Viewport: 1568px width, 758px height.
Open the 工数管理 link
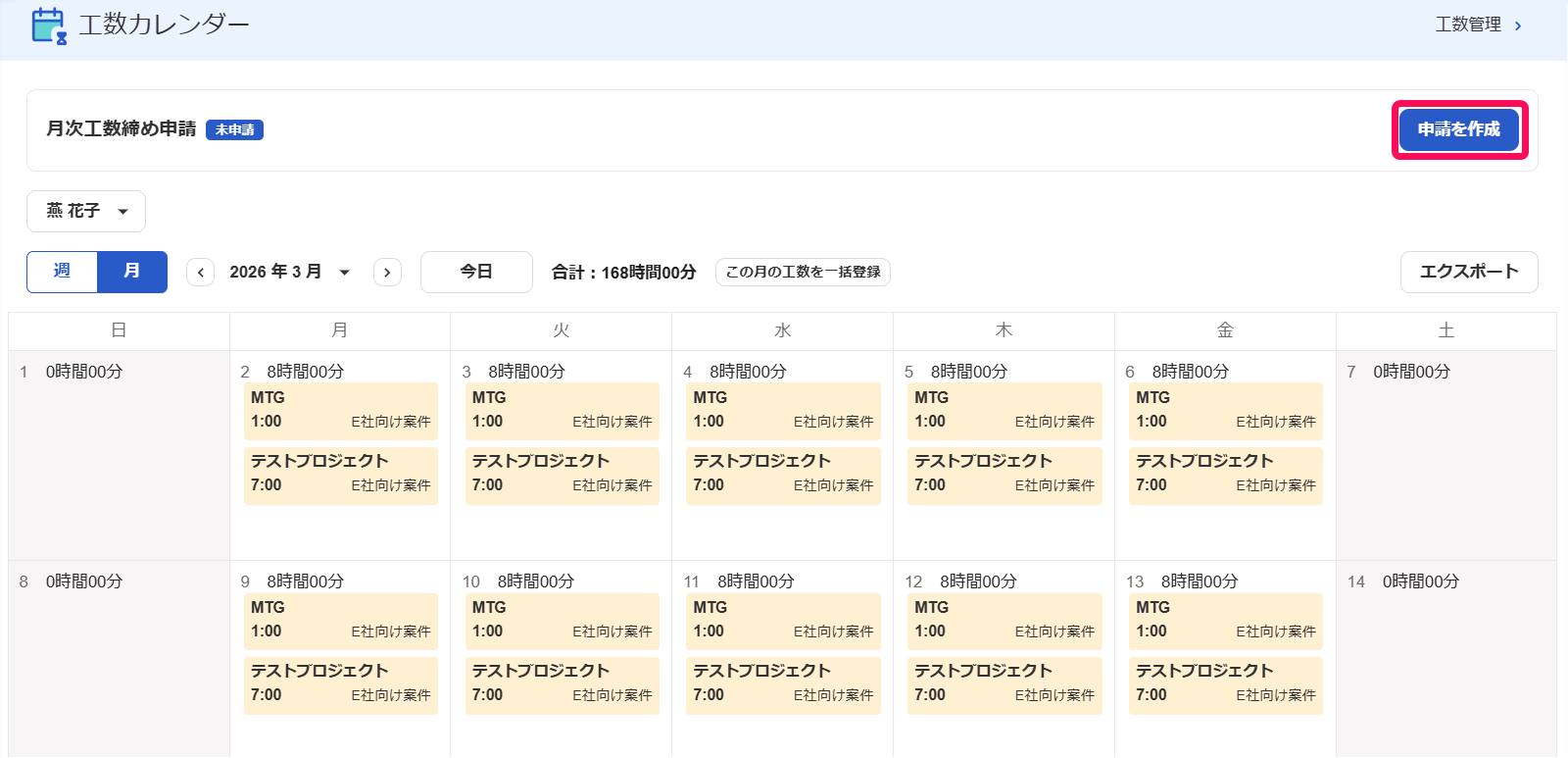[1467, 25]
